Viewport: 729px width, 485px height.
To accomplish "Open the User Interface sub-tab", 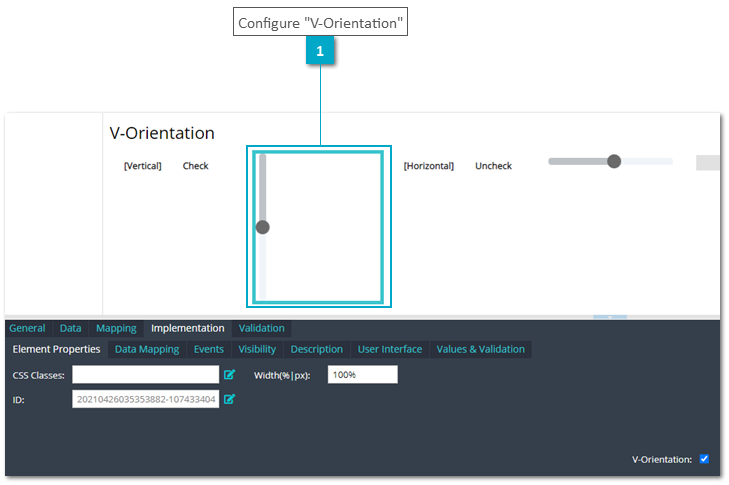I will [x=390, y=349].
